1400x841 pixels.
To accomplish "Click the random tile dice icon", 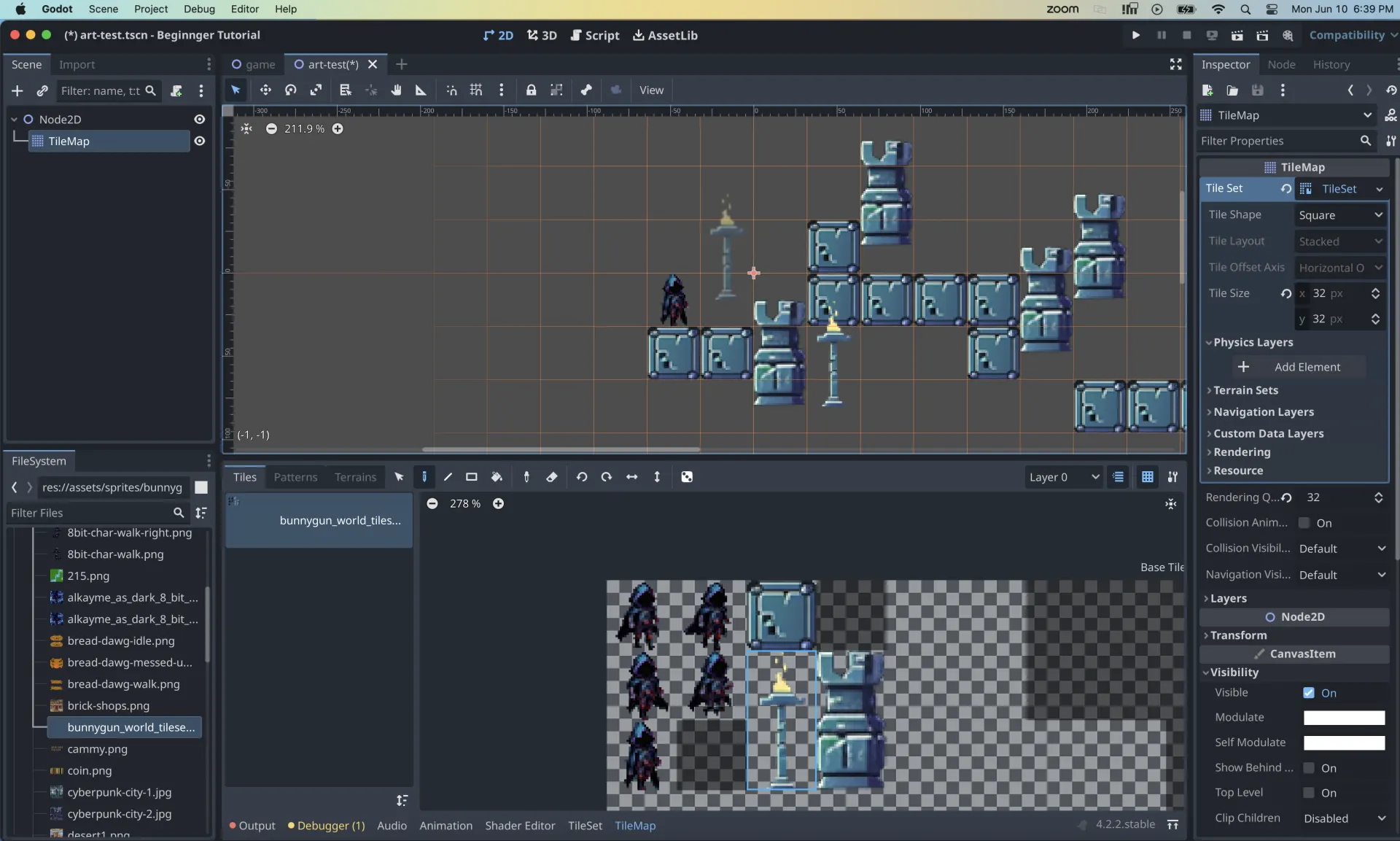I will click(687, 477).
